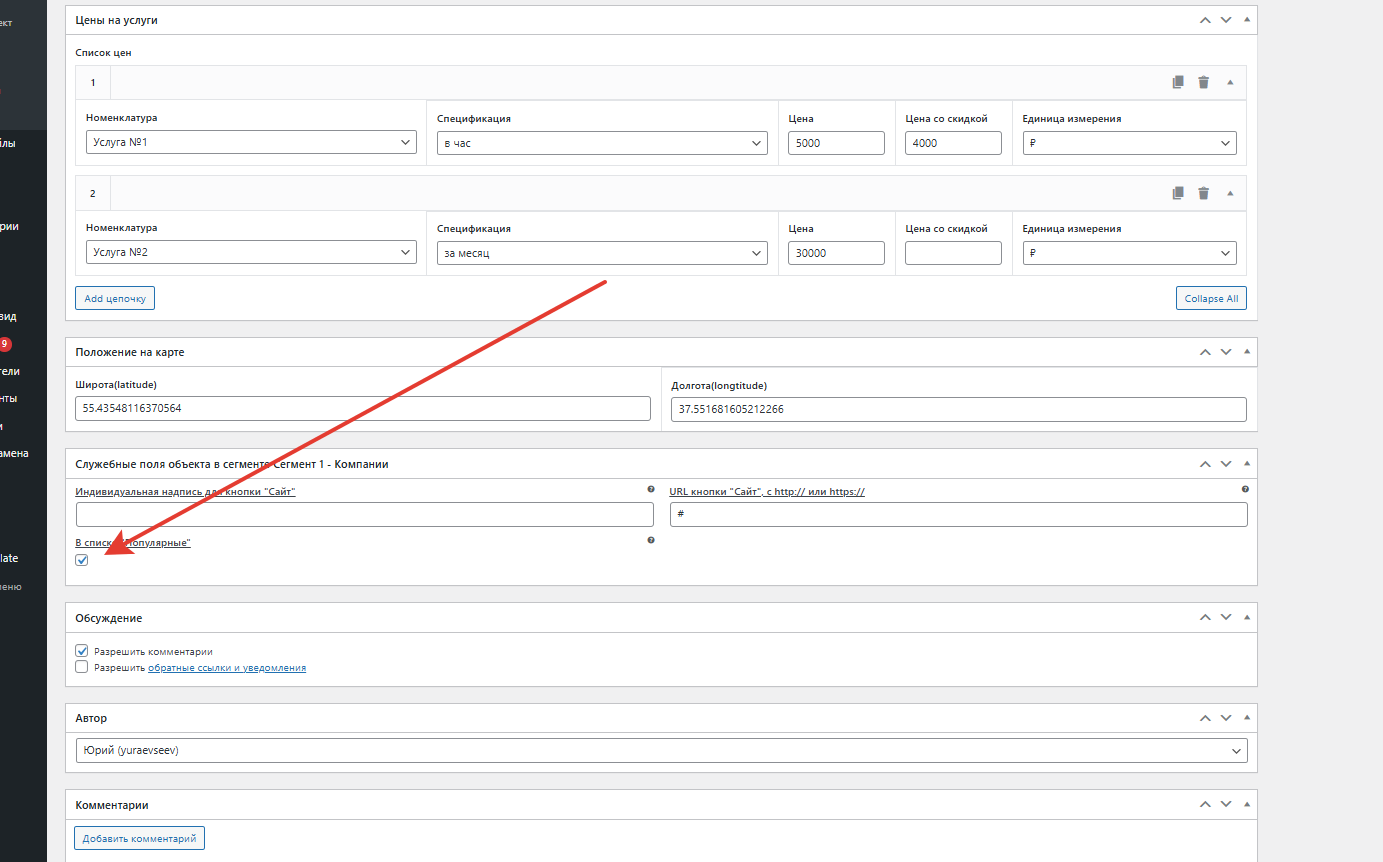
Task: Duplicate price row 1 using copy icon
Action: point(1178,83)
